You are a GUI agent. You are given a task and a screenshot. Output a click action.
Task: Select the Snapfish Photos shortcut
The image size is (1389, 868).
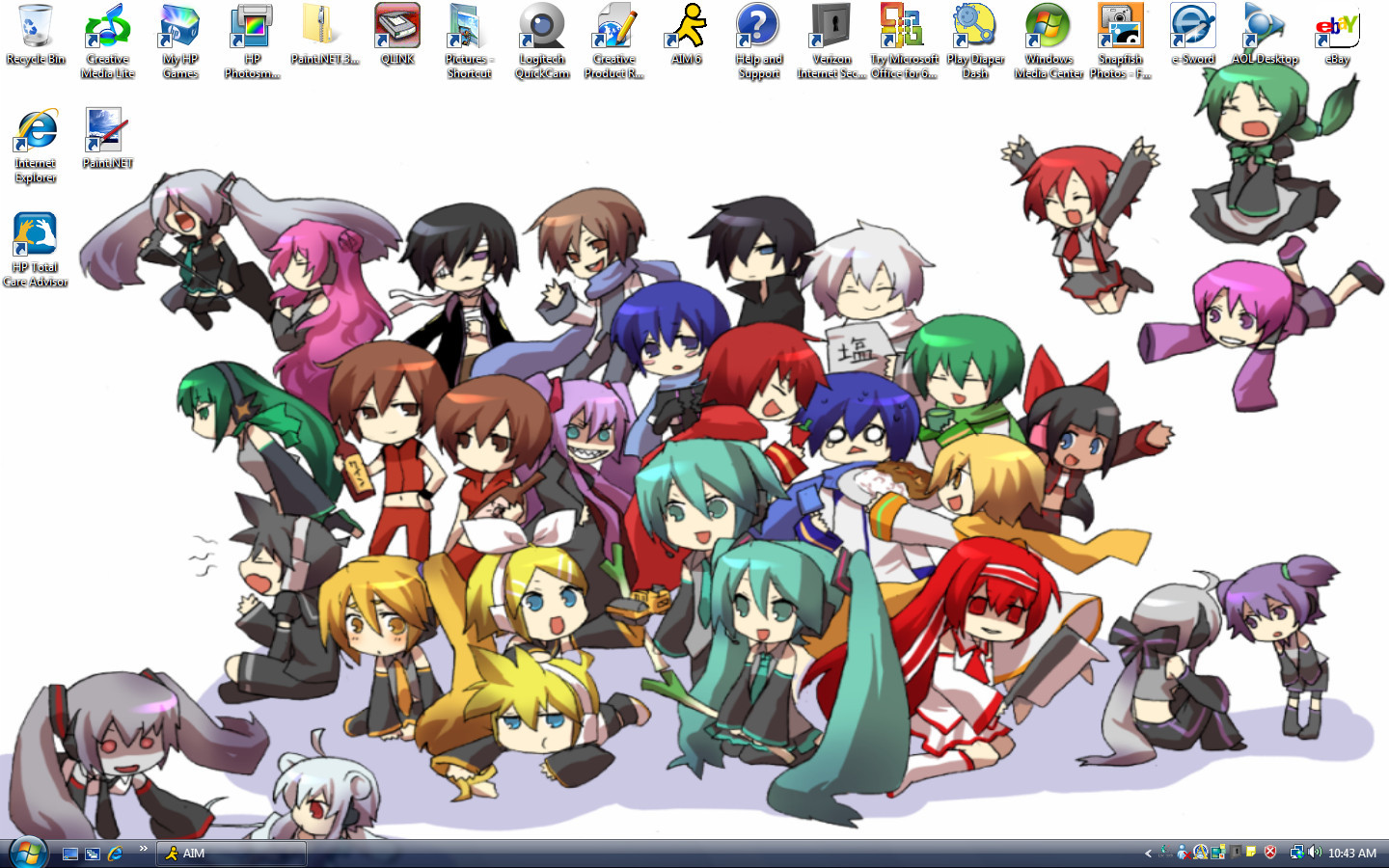[1120, 41]
